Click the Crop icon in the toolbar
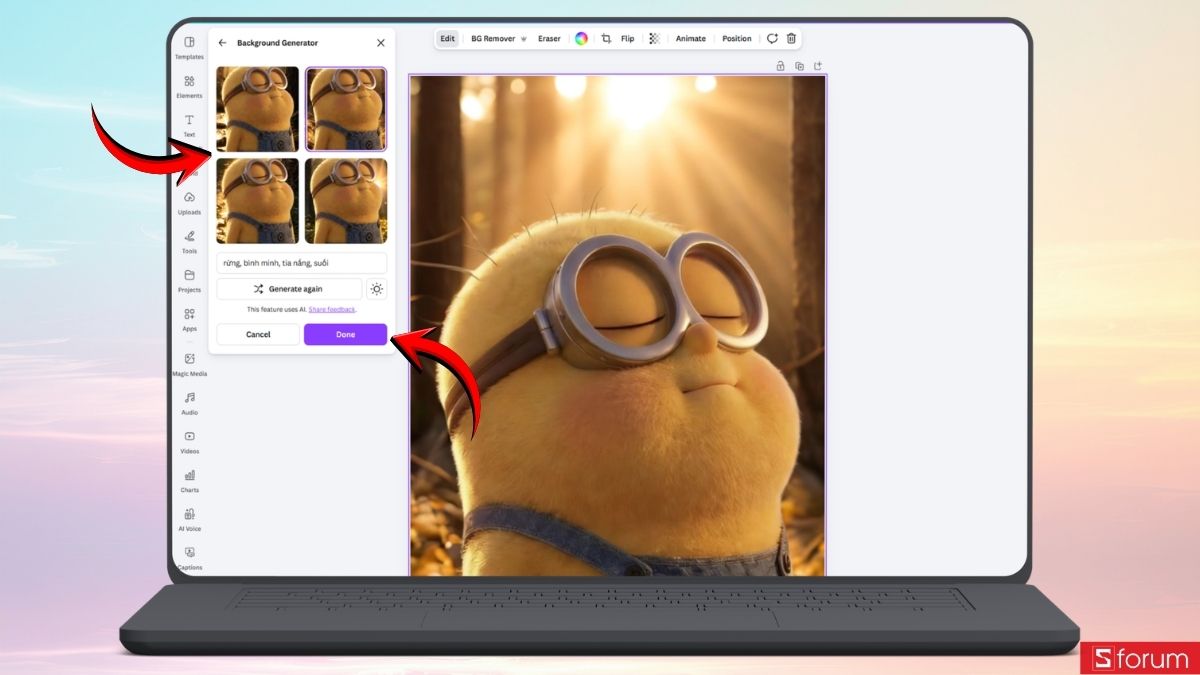The image size is (1200, 675). tap(605, 38)
